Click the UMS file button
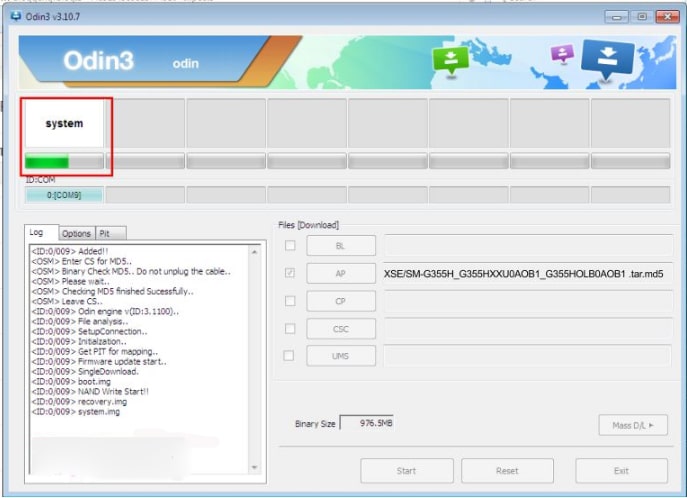The width and height of the screenshot is (687, 498). [x=341, y=356]
